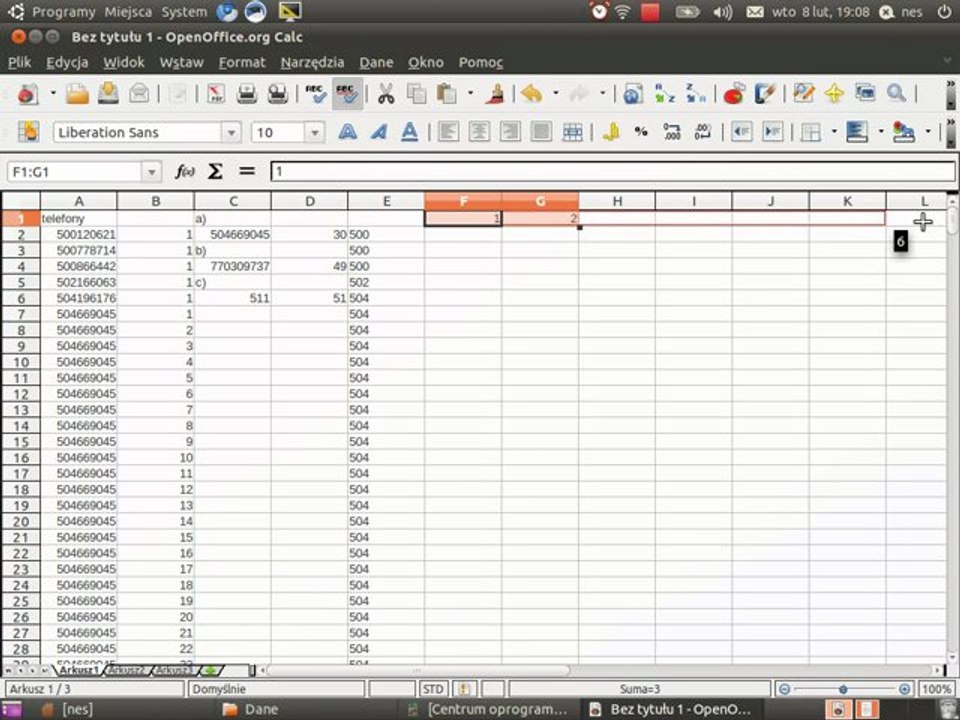Increase the cell indent
960x720 pixels.
point(773,132)
